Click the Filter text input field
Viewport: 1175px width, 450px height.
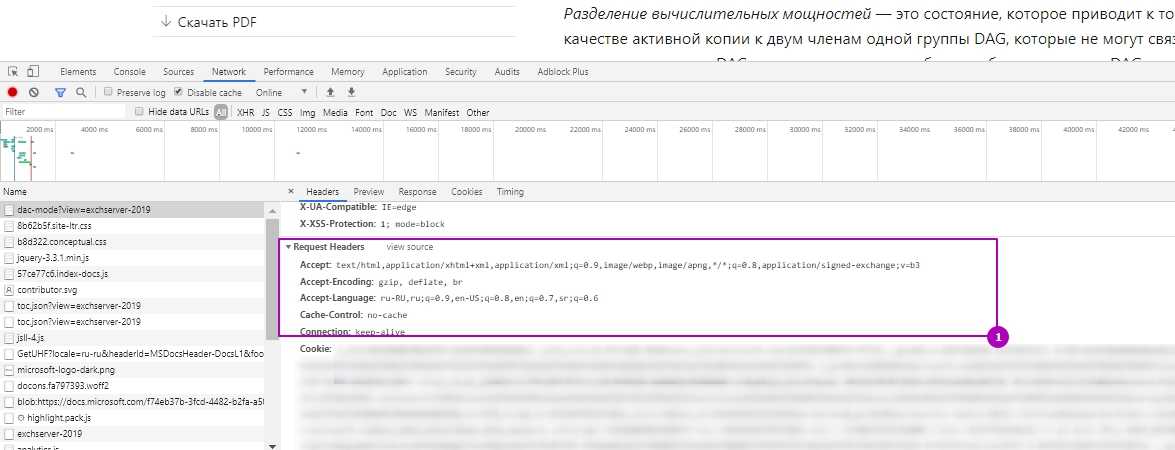click(x=62, y=112)
